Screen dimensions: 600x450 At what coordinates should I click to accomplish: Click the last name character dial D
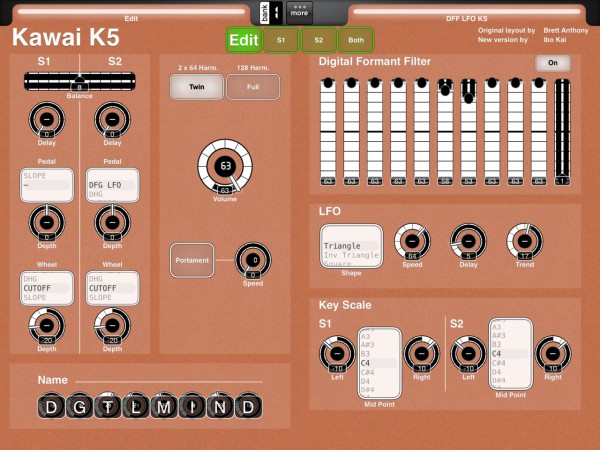[x=248, y=406]
